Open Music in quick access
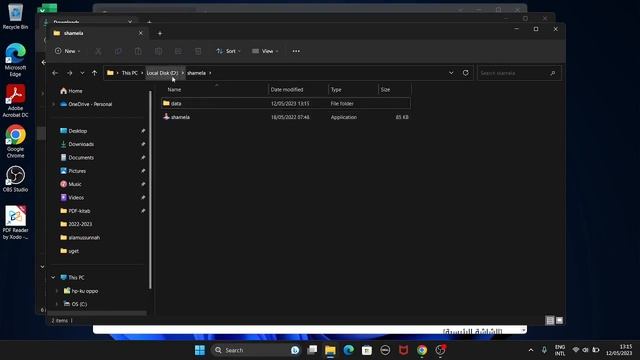640x360 pixels. tap(71, 184)
